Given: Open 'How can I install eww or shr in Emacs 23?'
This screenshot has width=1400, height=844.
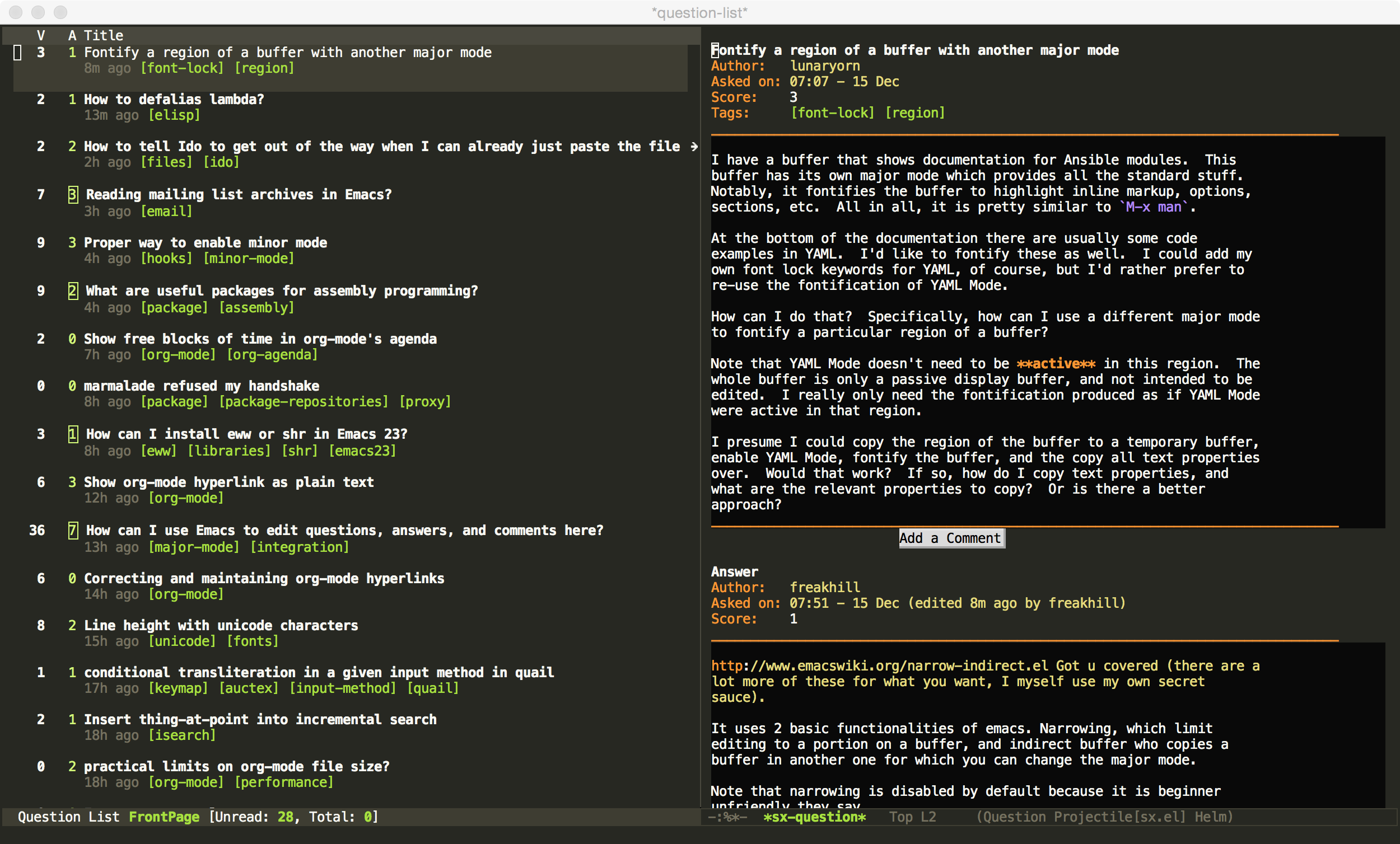Looking at the screenshot, I should (x=246, y=434).
